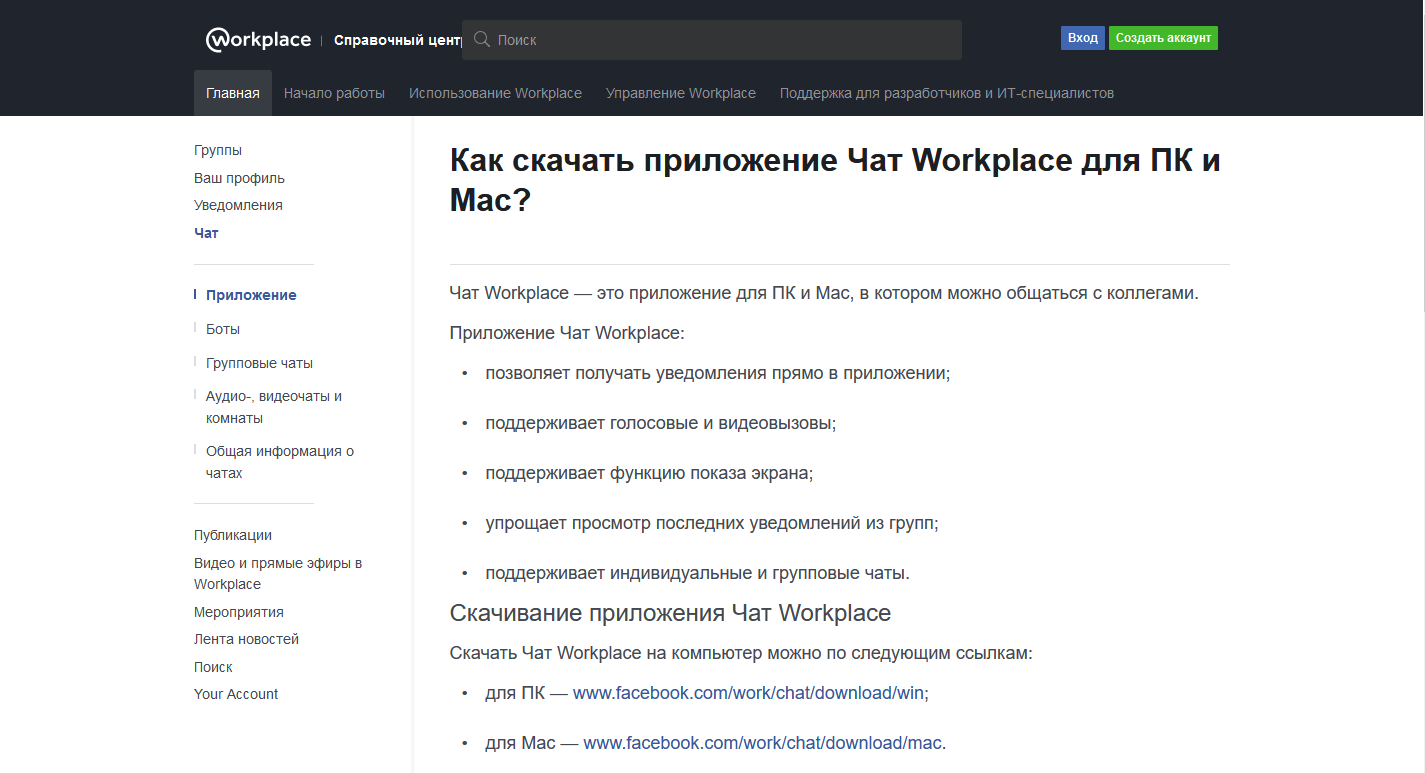Open Общая информация о чатах sub-item

pos(280,462)
